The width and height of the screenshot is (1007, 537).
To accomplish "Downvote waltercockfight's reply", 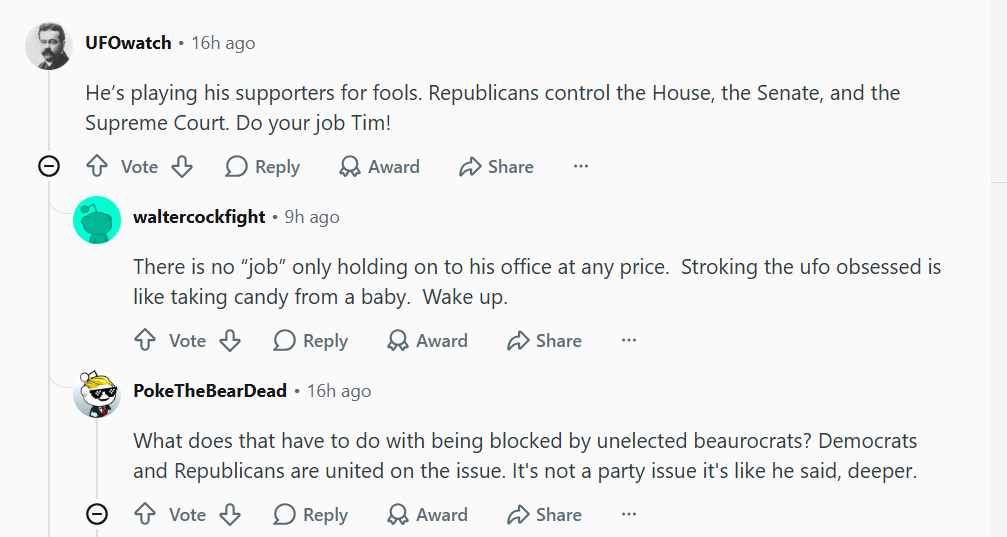I will (230, 340).
